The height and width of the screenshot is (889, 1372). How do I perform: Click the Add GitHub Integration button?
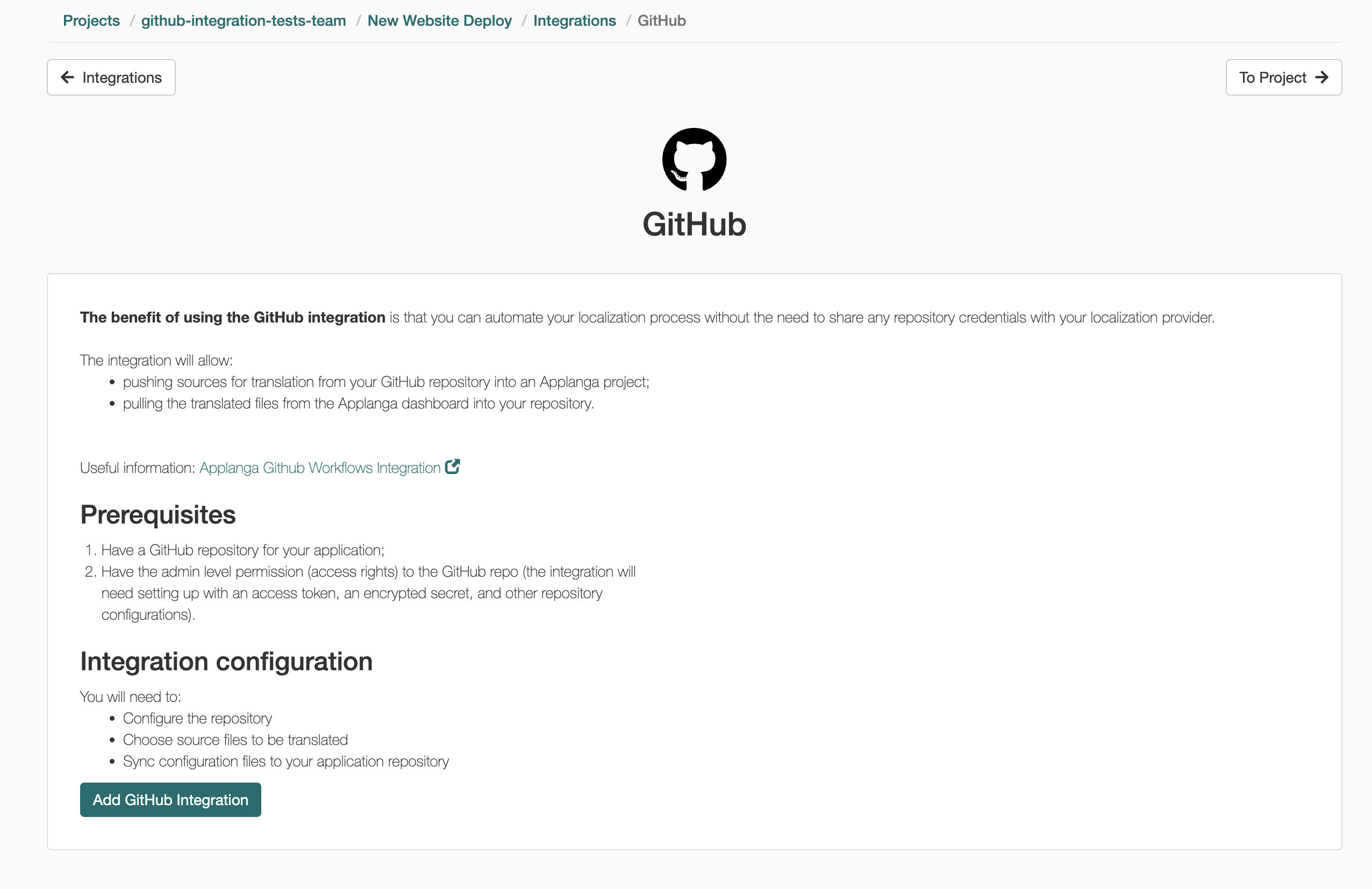(x=170, y=800)
